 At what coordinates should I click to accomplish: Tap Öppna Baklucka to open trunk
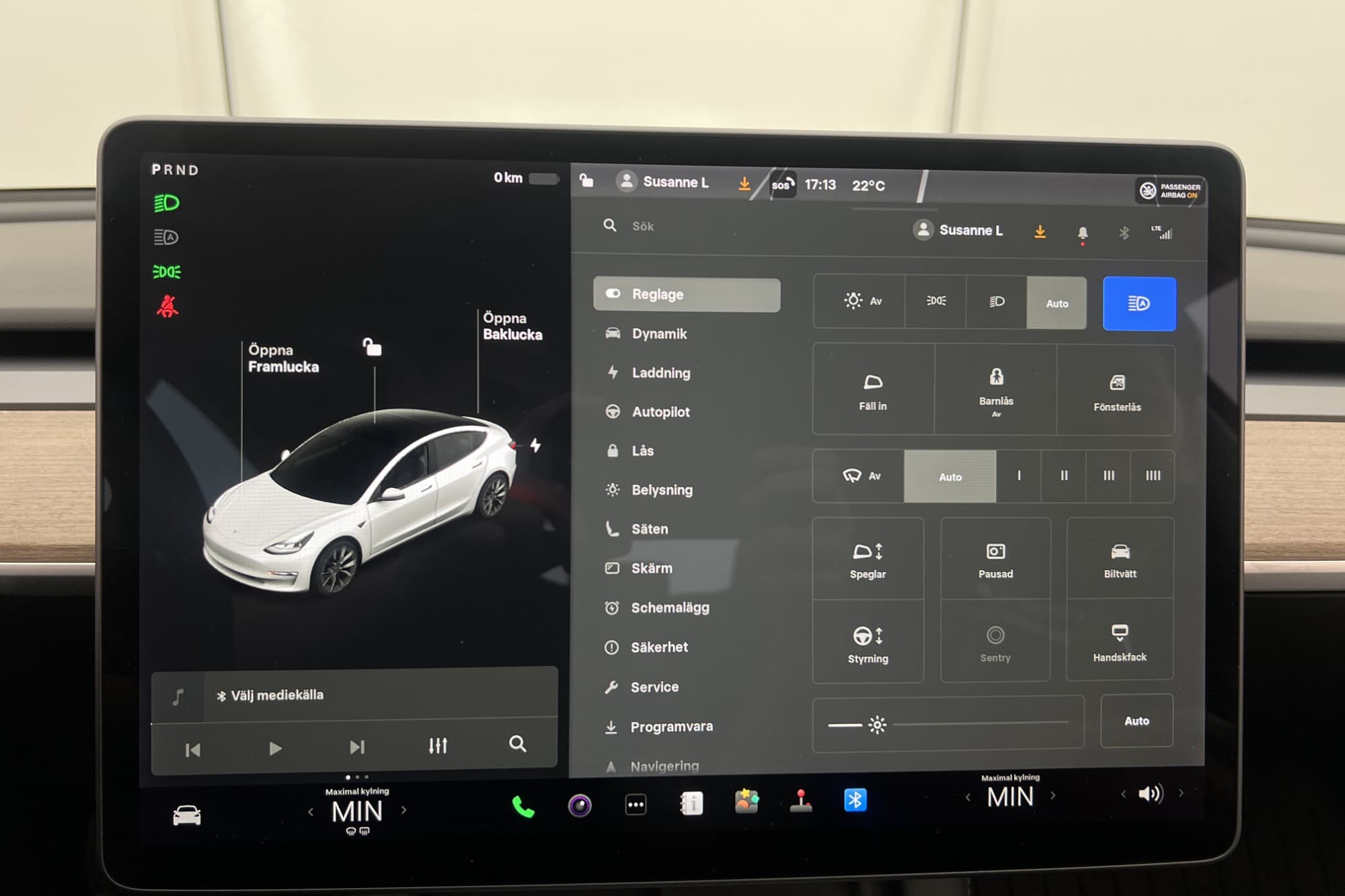tap(512, 326)
